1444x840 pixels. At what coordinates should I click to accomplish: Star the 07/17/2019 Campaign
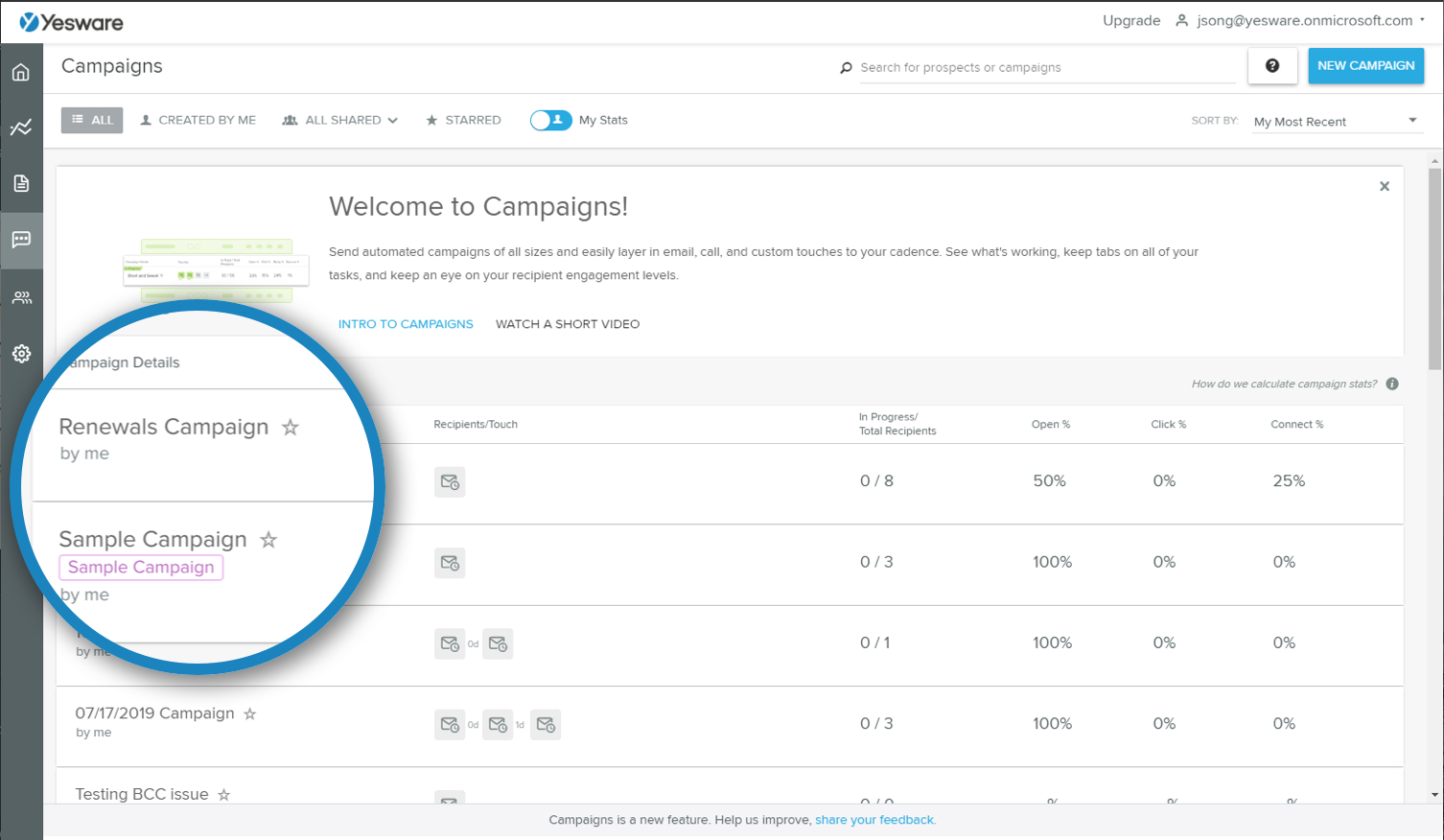[250, 713]
